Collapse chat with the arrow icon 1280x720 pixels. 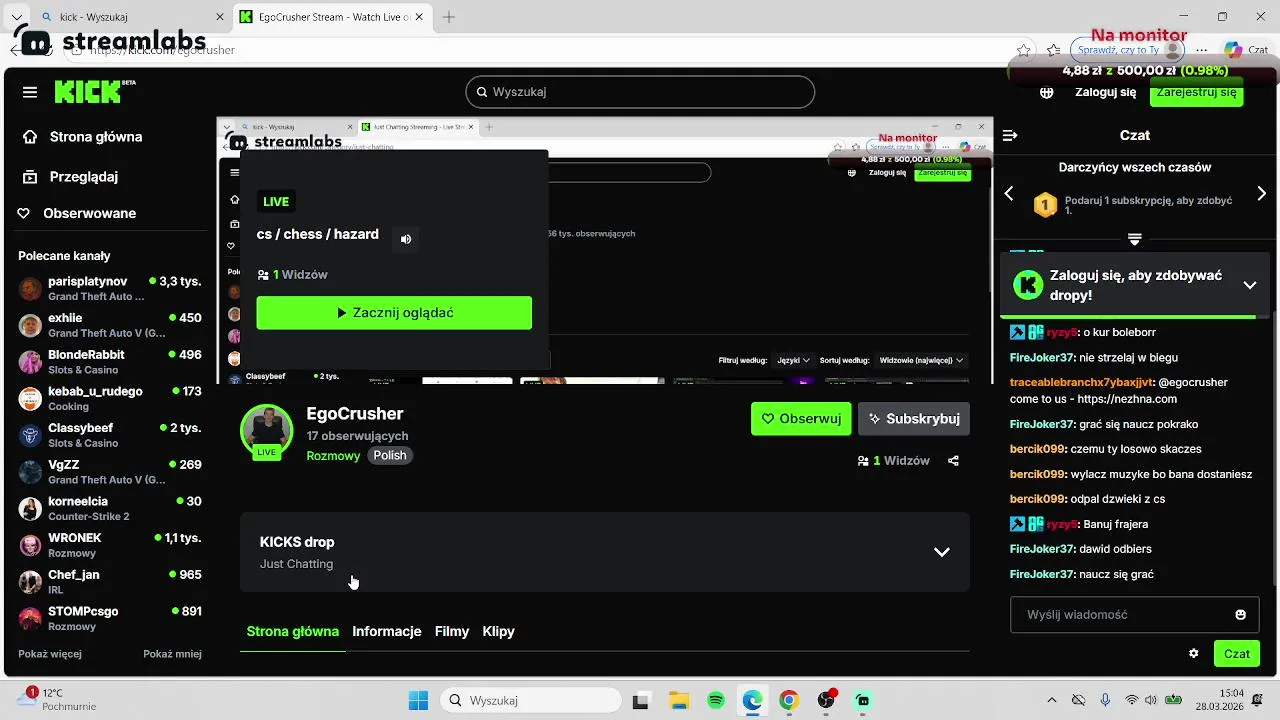1010,135
